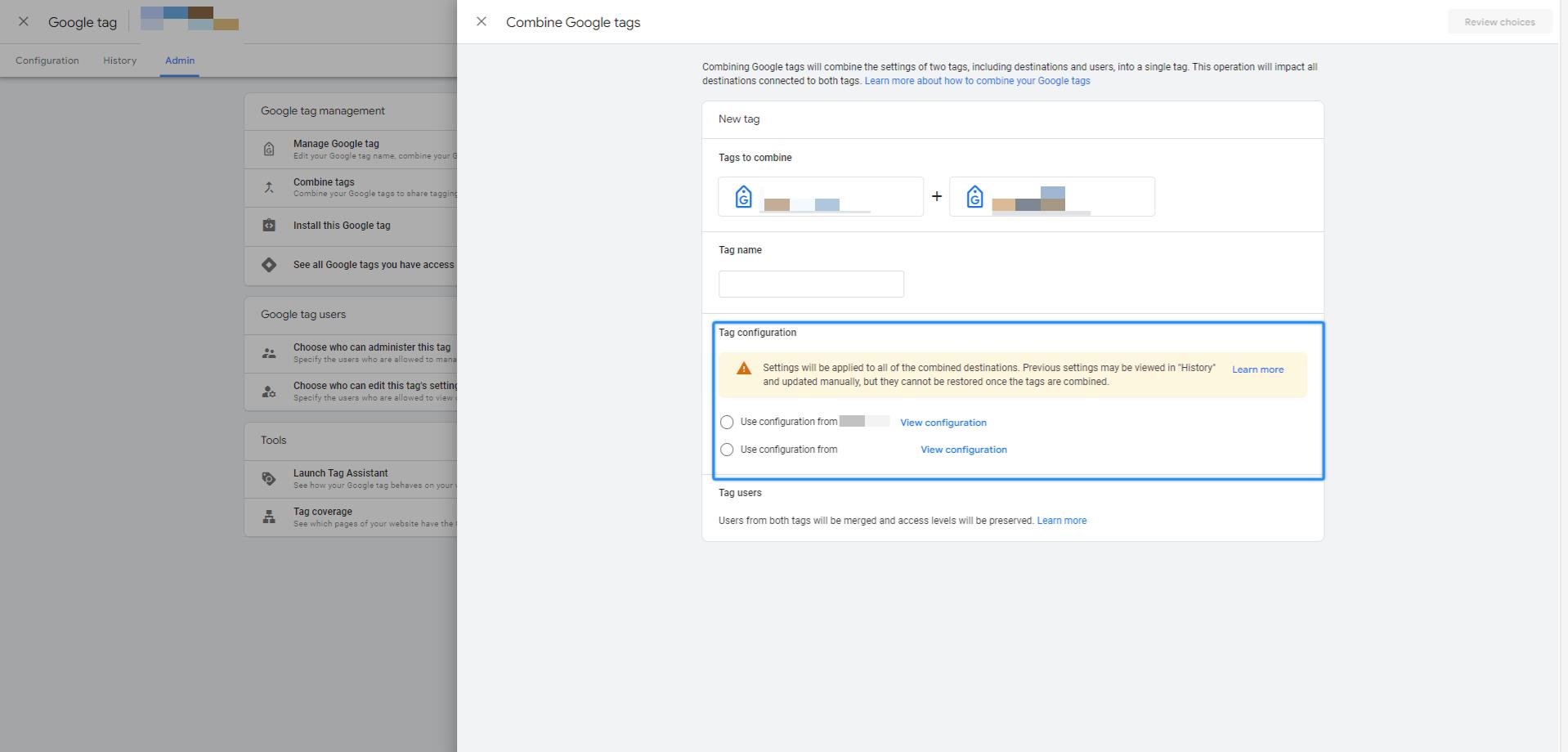Close the Google tag window
Viewport: 1568px width, 752px height.
click(24, 22)
